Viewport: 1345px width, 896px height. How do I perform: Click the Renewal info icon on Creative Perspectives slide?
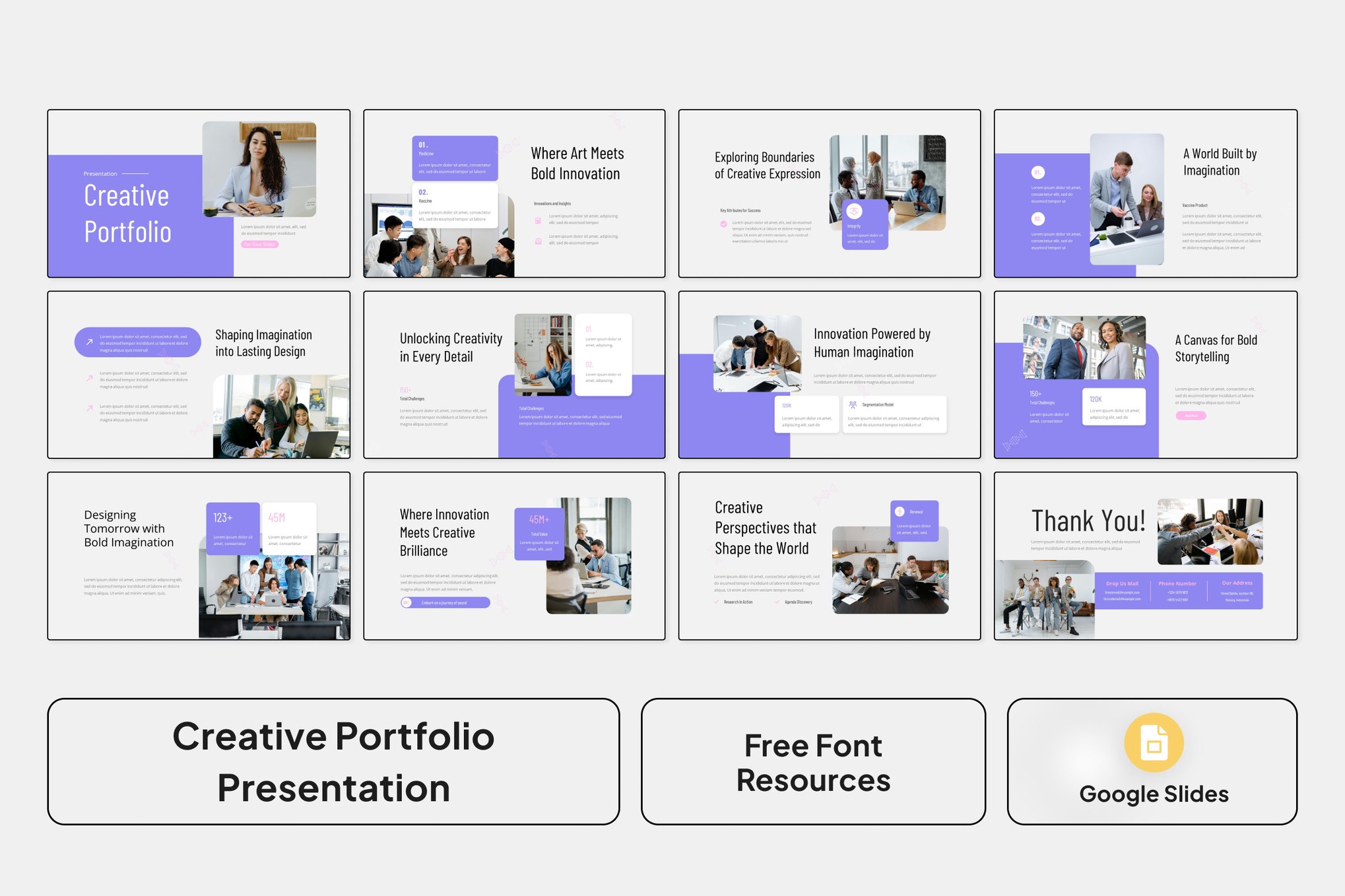pyautogui.click(x=900, y=511)
